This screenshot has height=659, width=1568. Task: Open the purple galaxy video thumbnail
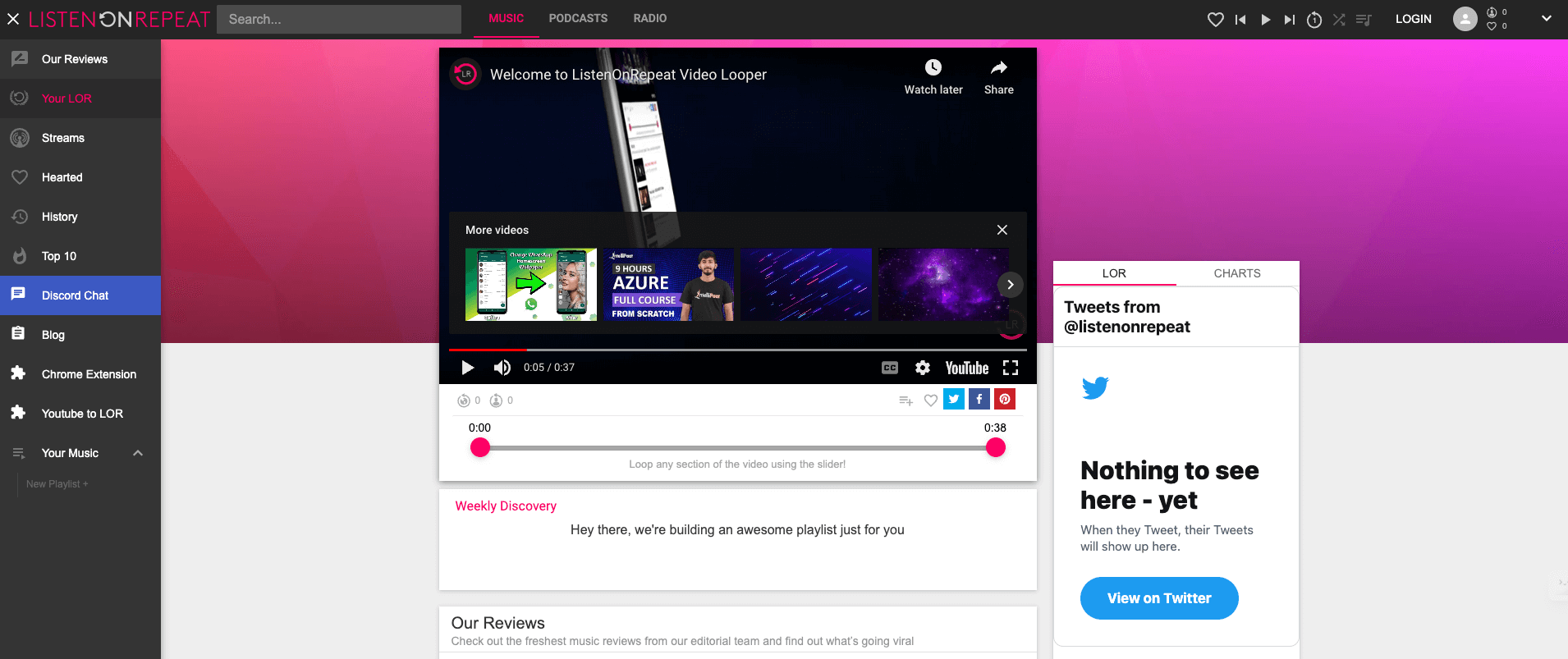point(944,284)
